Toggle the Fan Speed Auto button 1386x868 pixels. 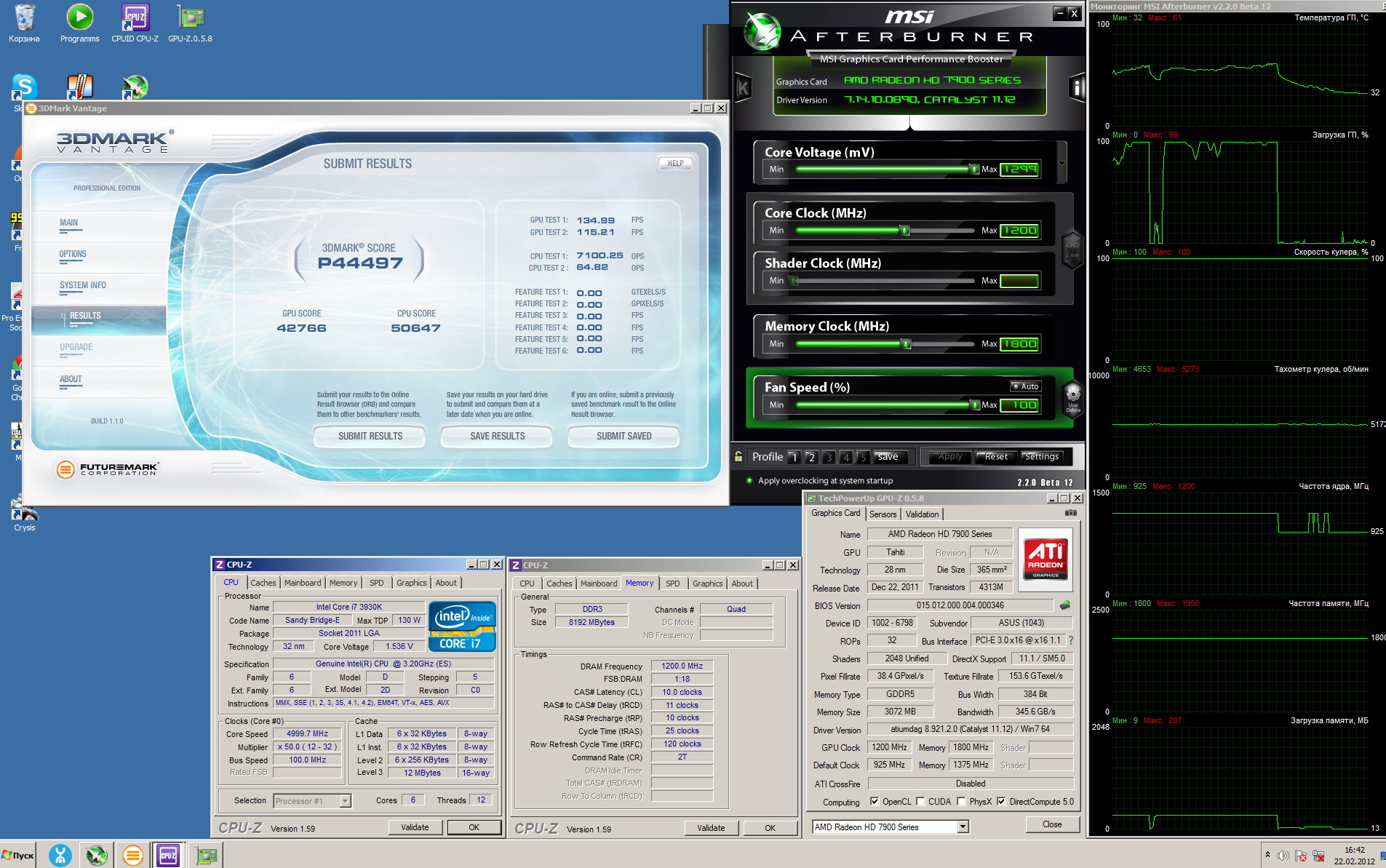[x=1026, y=386]
